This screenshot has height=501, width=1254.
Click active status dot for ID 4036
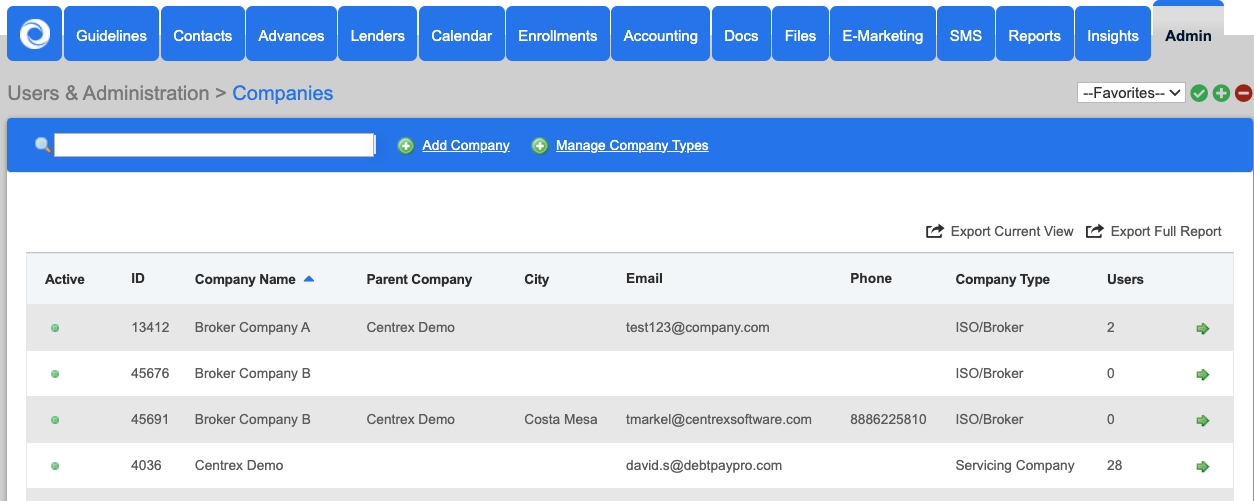(x=55, y=466)
